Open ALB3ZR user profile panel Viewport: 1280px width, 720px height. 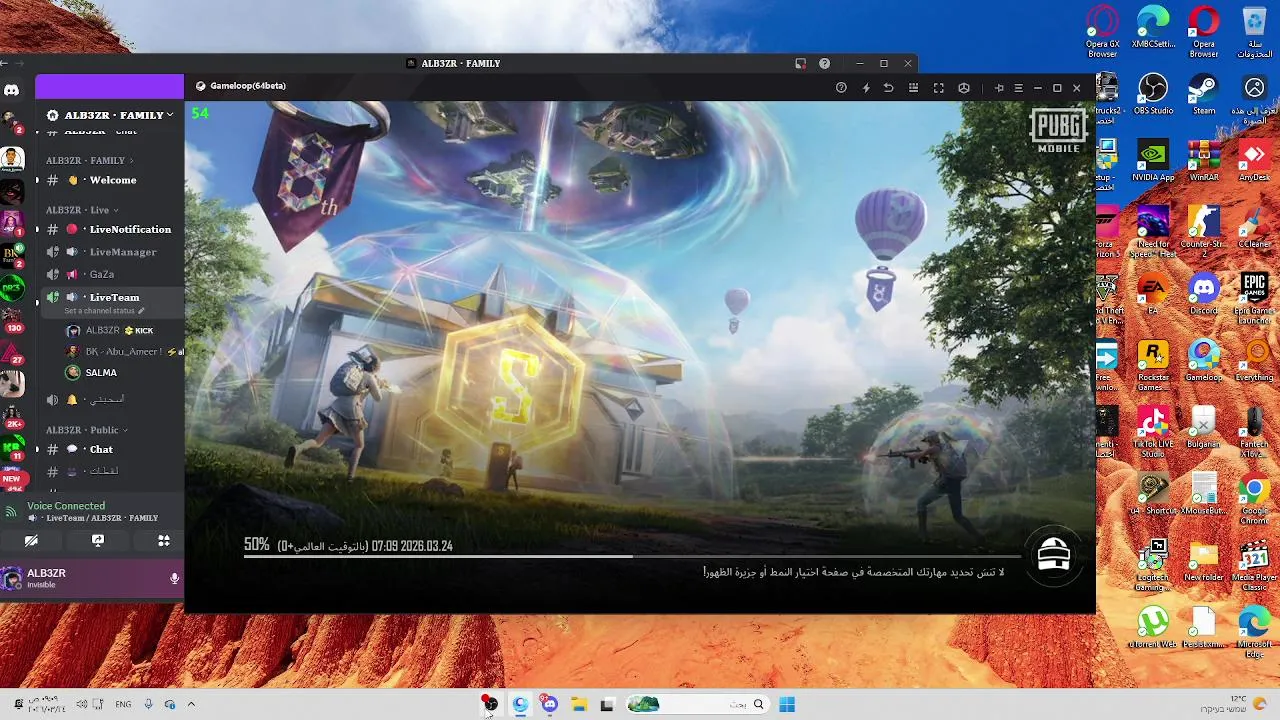point(45,578)
